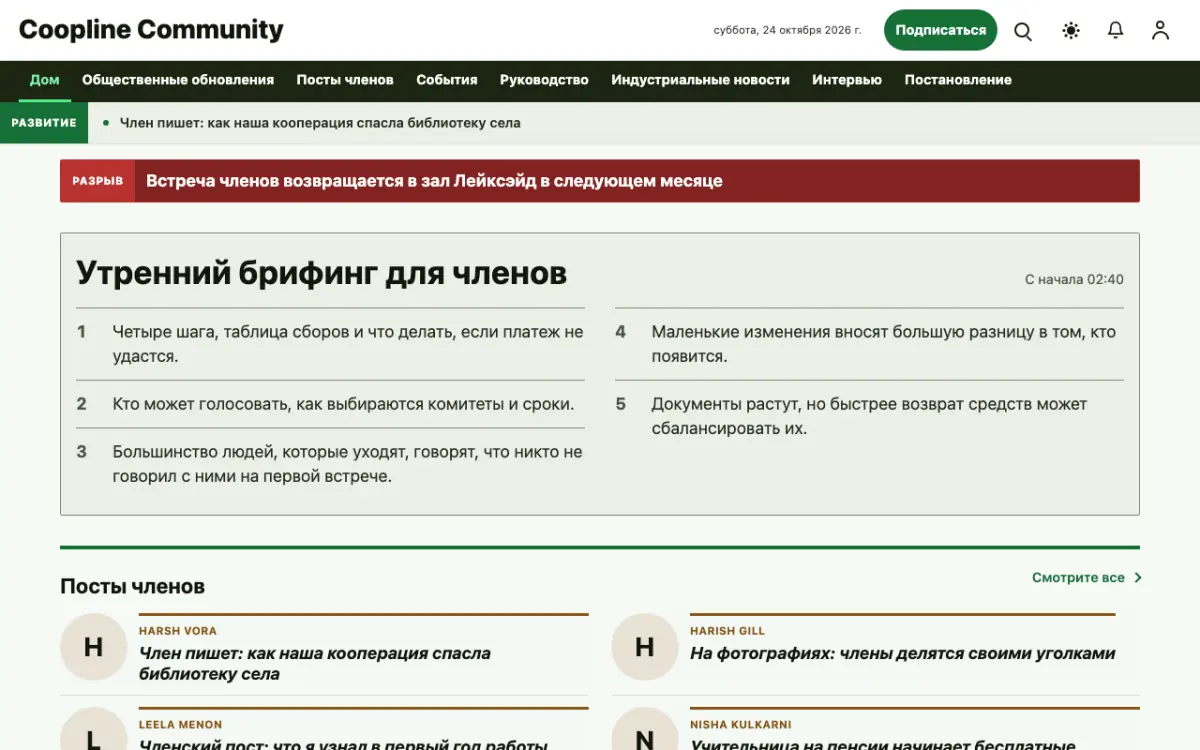Click Nisha Kulkarni's N avatar
The width and height of the screenshot is (1200, 750).
coord(645,730)
